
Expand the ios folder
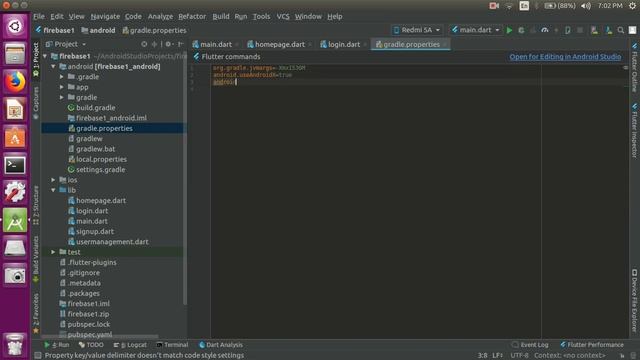(x=53, y=180)
